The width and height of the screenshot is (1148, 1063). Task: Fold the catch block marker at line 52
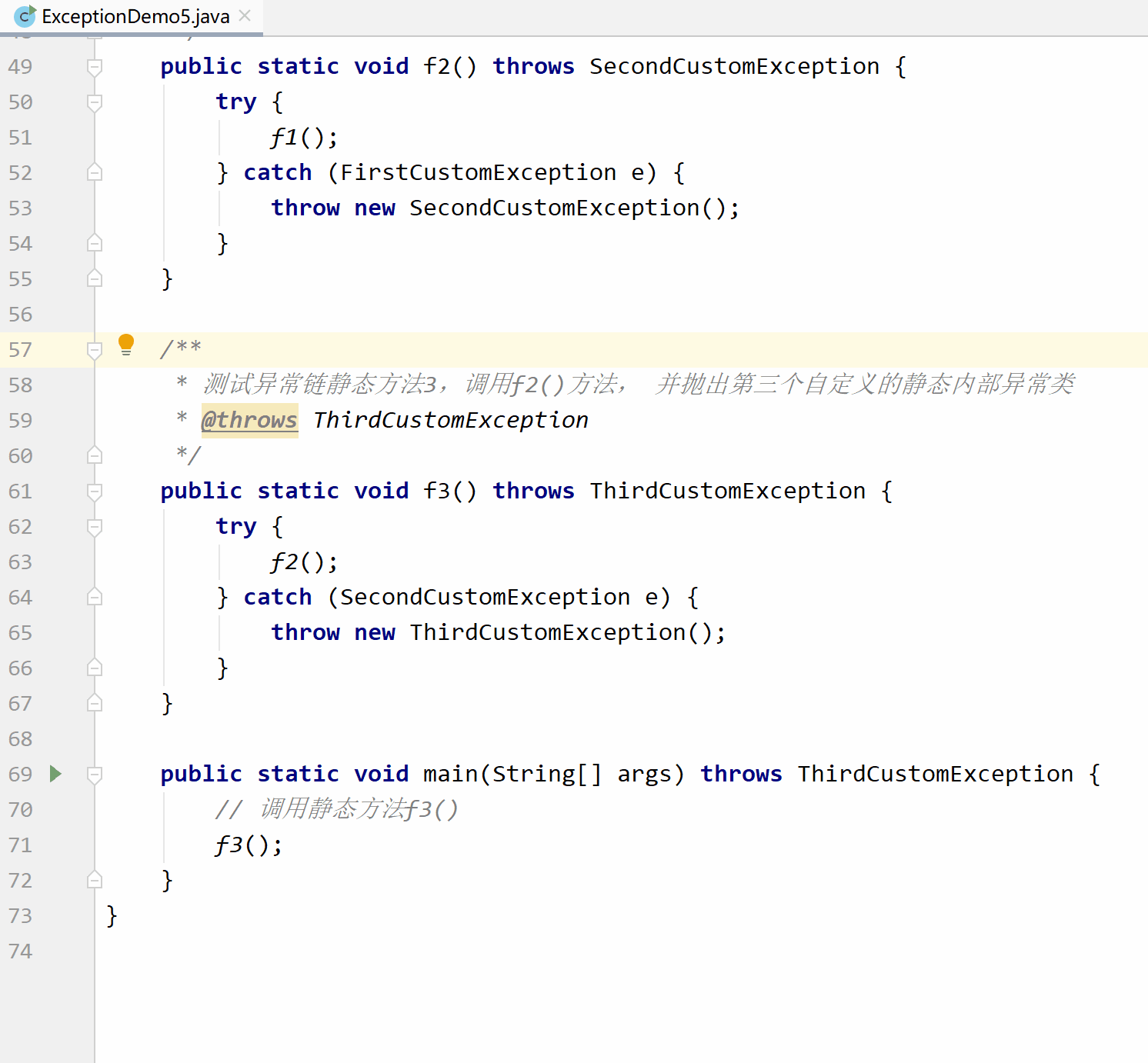tap(95, 172)
